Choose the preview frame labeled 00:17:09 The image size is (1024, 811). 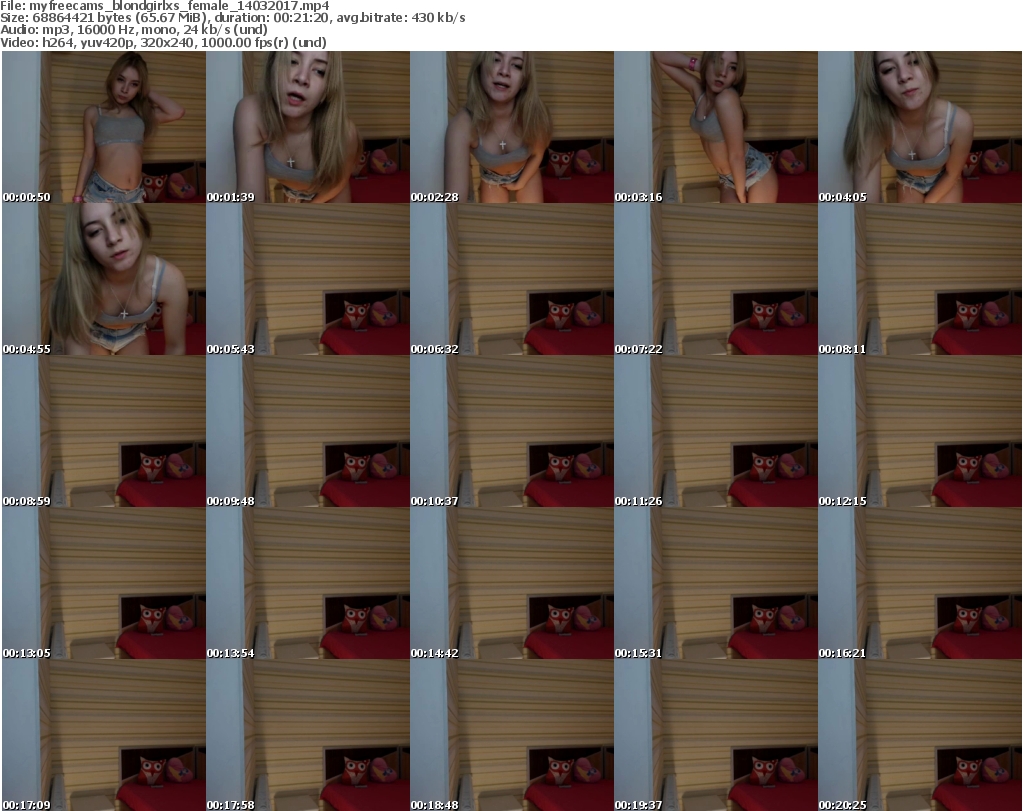(104, 735)
